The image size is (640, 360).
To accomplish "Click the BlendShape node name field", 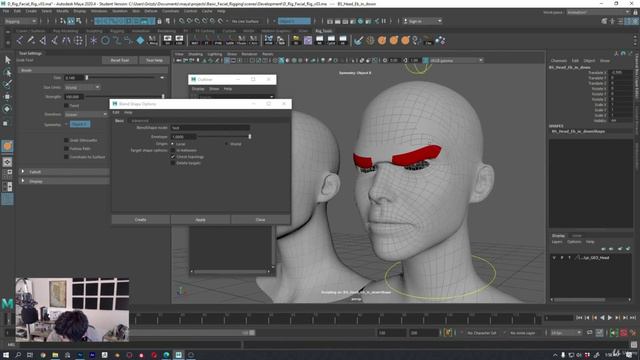I will [x=210, y=128].
